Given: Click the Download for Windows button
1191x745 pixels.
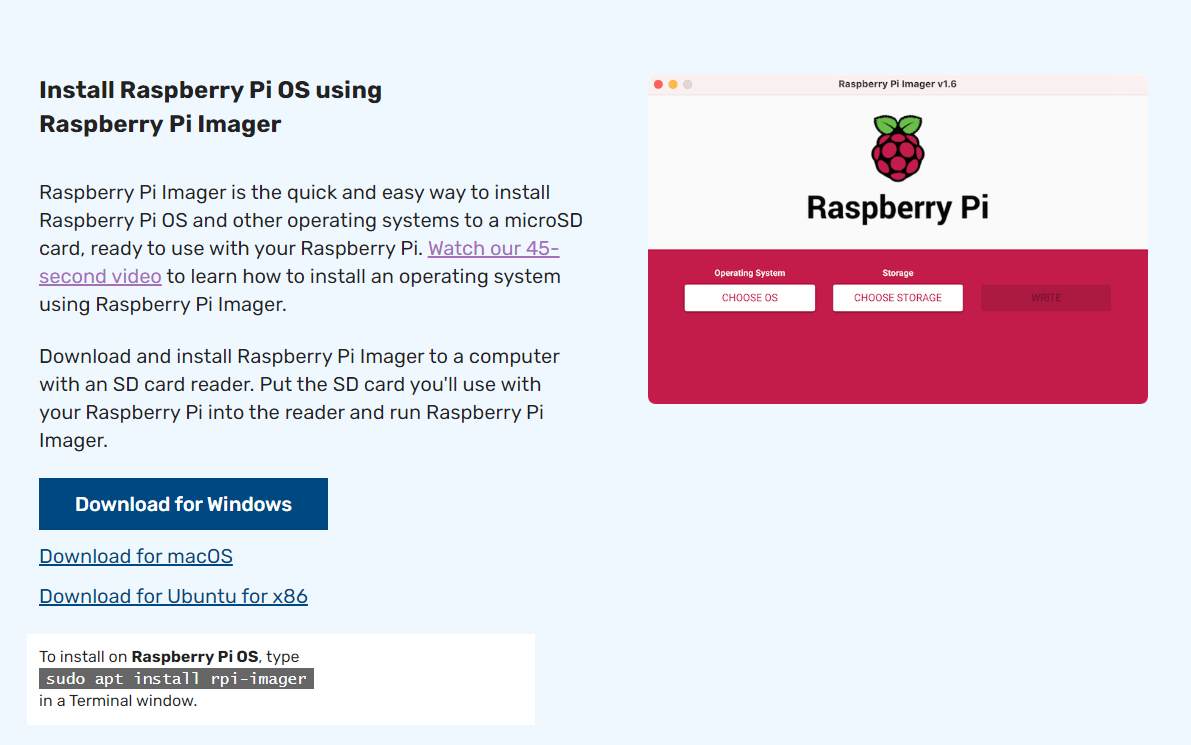Looking at the screenshot, I should (183, 504).
